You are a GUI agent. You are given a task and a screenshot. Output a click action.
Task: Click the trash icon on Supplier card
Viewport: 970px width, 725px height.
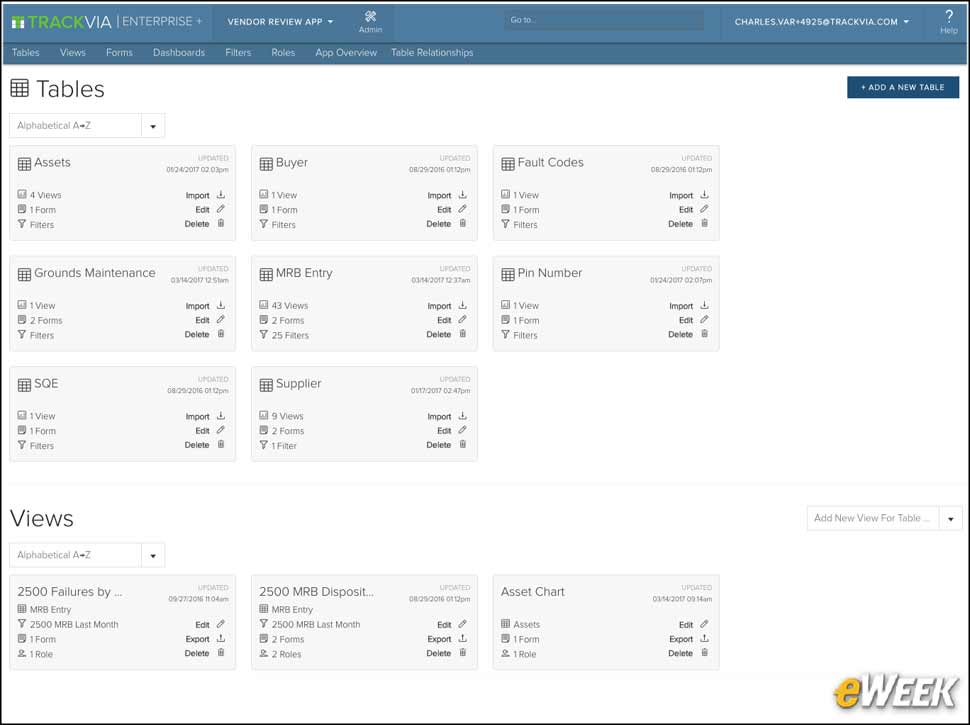tap(463, 445)
